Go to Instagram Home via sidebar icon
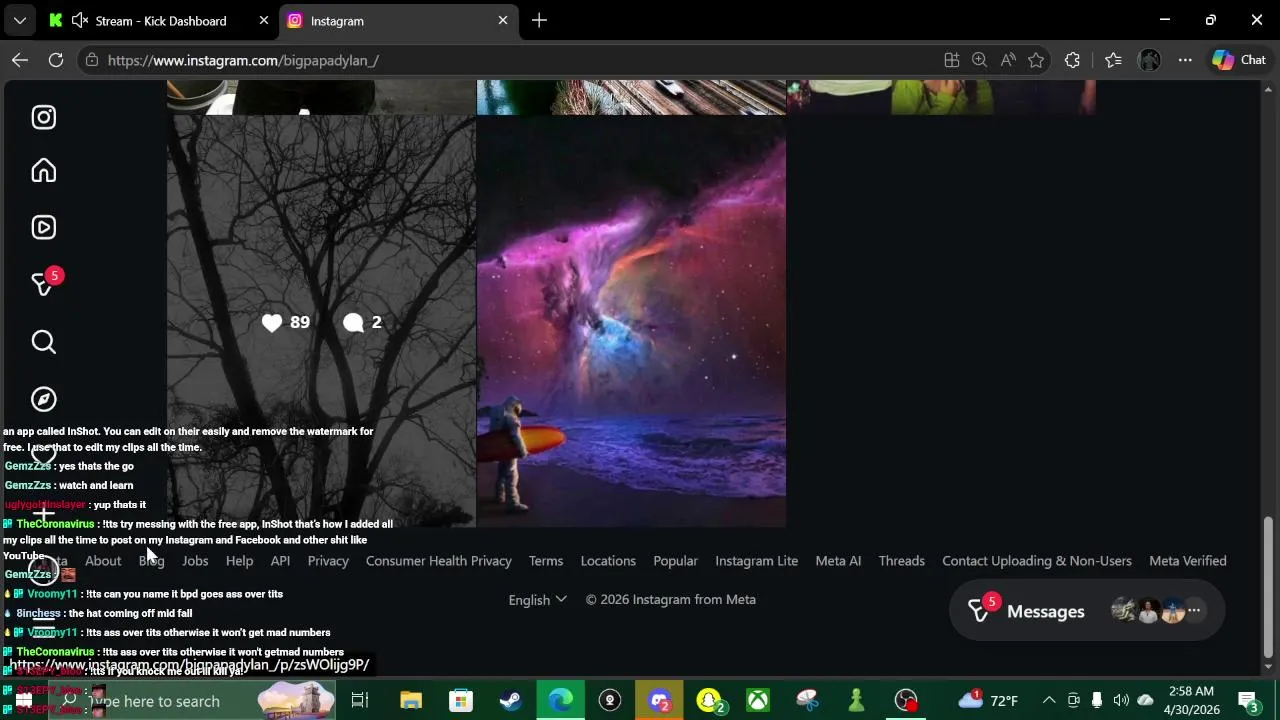Image resolution: width=1280 pixels, height=720 pixels. (43, 170)
